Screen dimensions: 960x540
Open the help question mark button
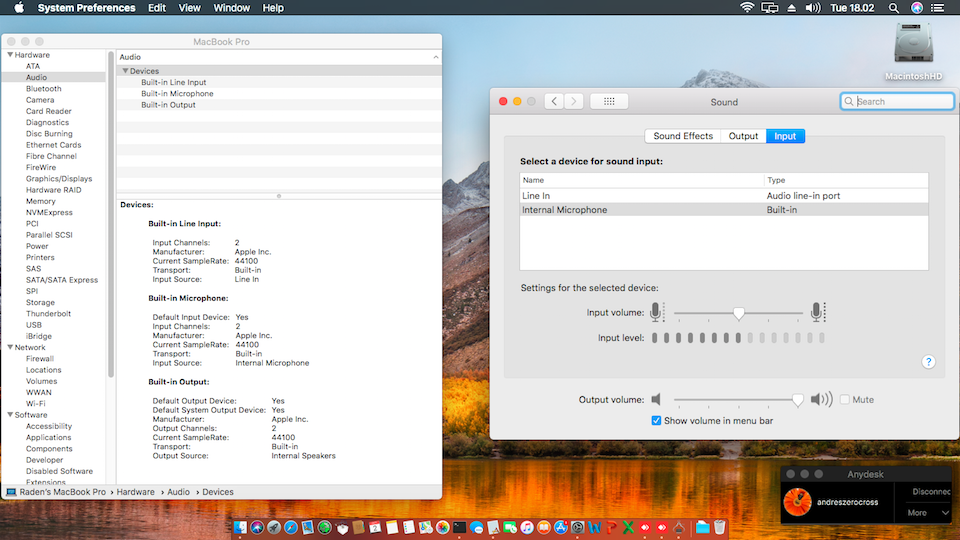click(x=928, y=362)
